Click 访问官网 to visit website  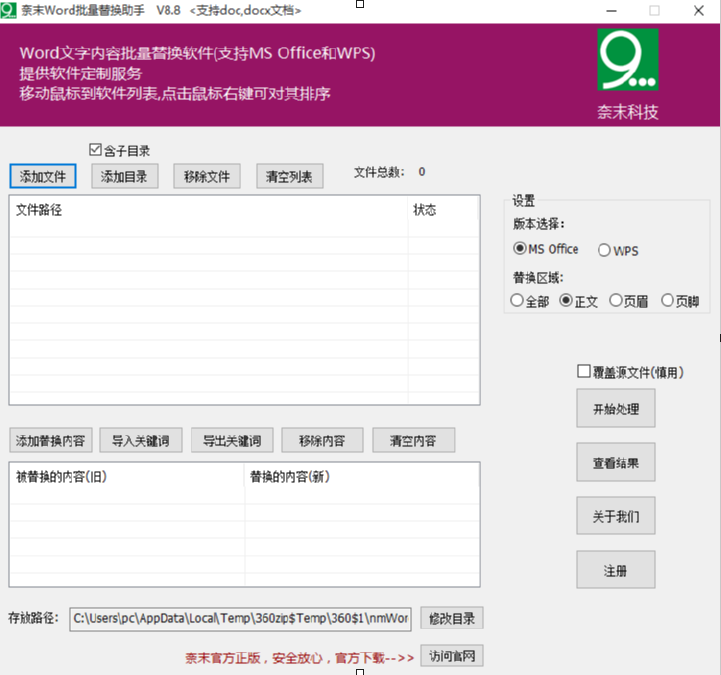452,656
